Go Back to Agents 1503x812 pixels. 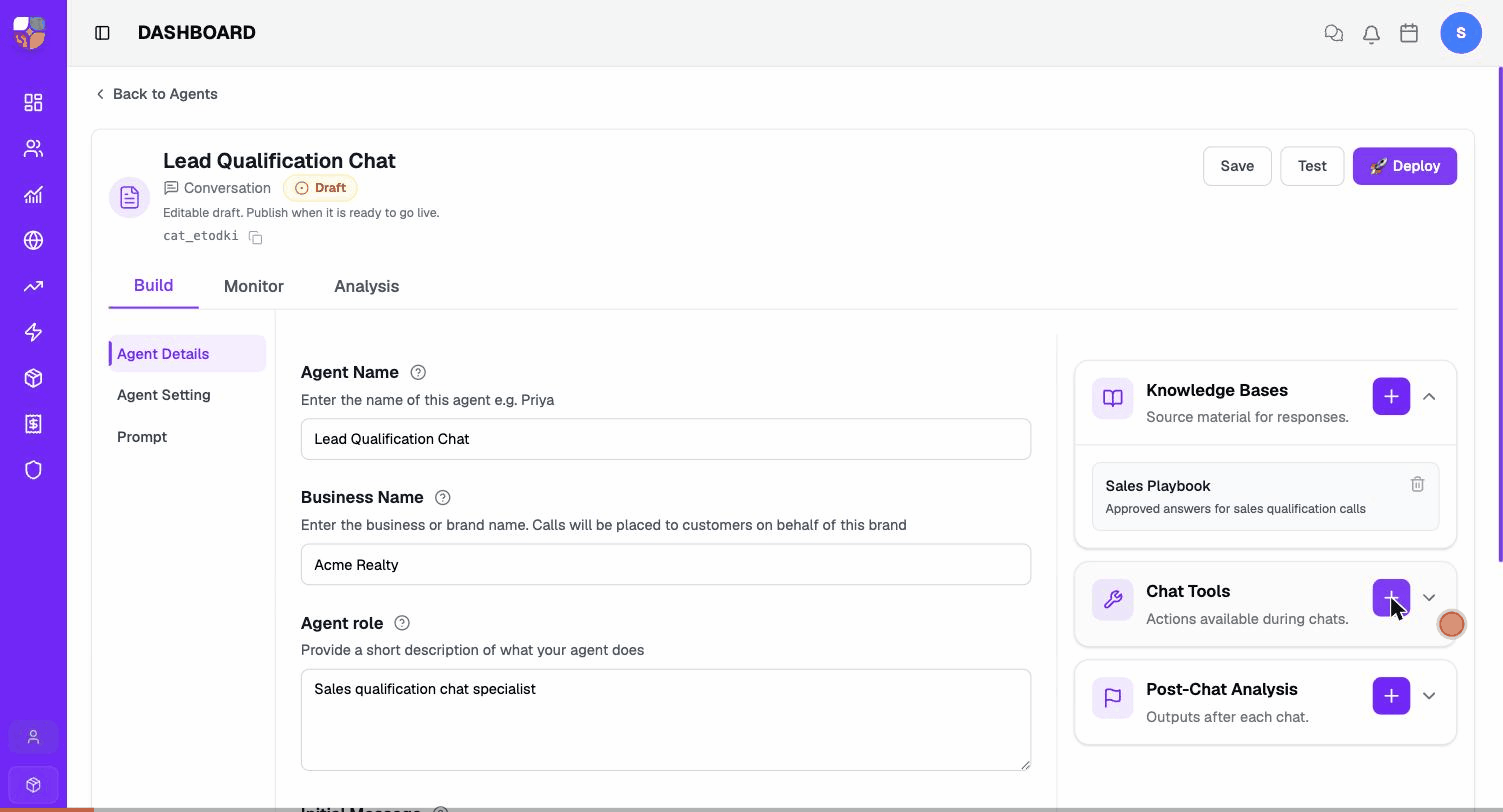pos(156,94)
